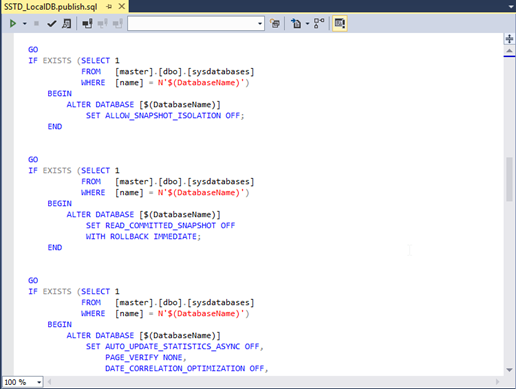Viewport: 516px width, 389px height.
Task: Click the Cancel Query stop icon
Action: point(36,24)
